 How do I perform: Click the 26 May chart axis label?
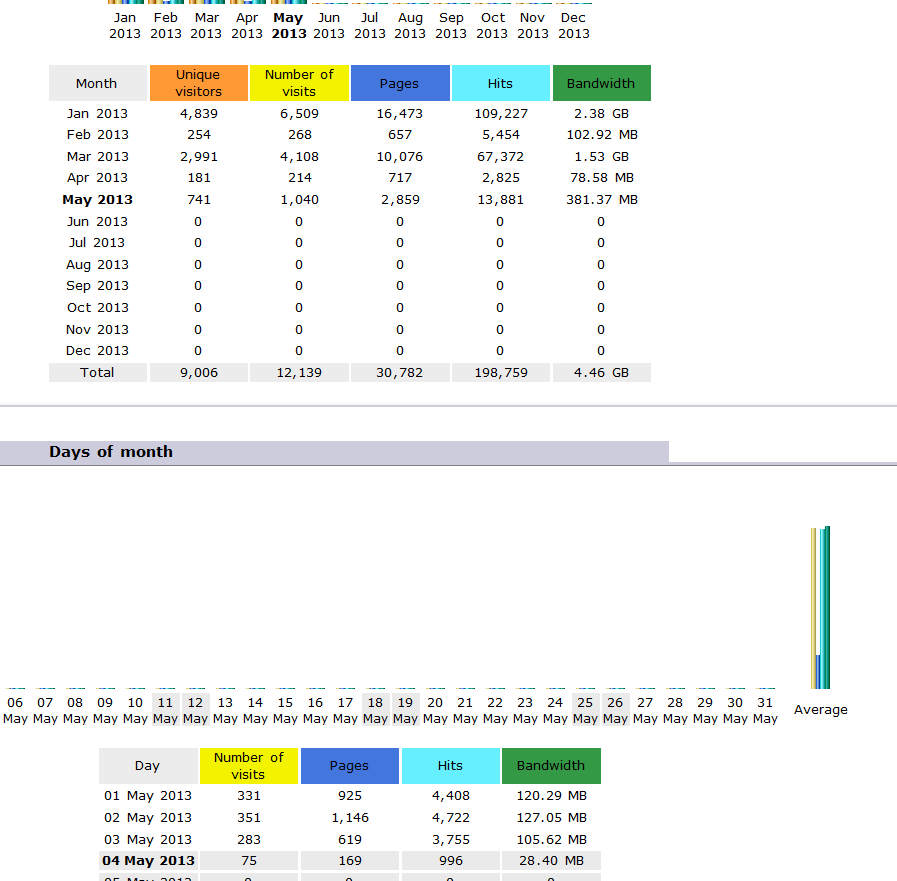pos(615,710)
